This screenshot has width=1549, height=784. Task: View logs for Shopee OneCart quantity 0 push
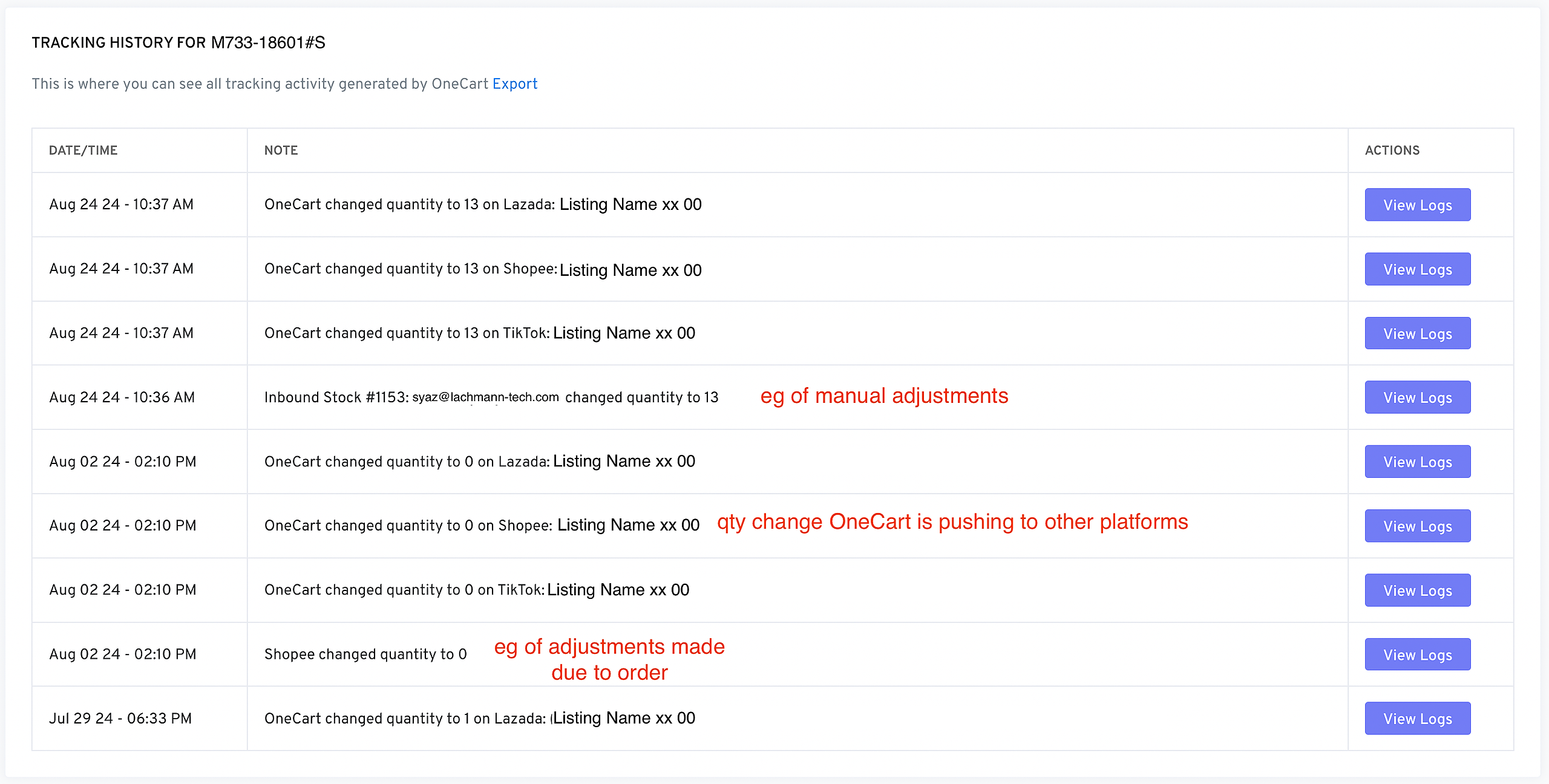click(x=1417, y=526)
